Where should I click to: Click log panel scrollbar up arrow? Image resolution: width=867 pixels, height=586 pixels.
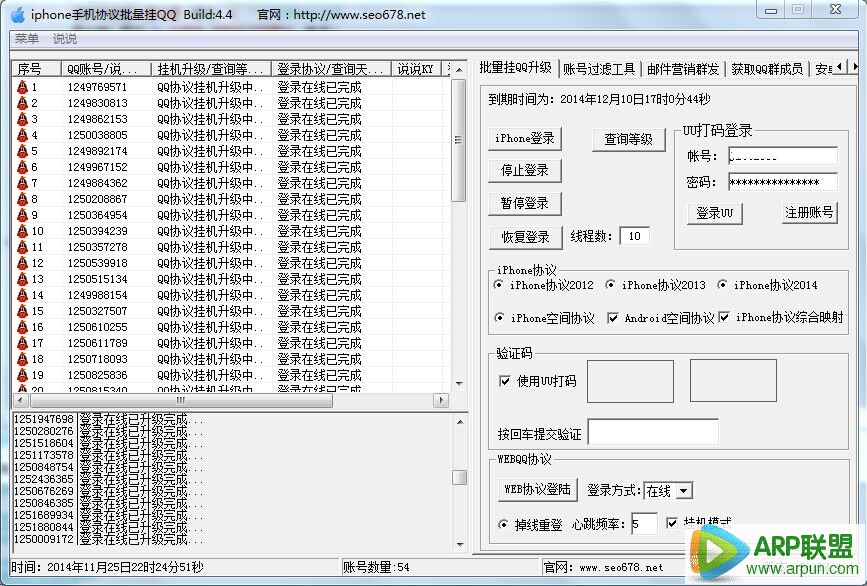click(459, 422)
